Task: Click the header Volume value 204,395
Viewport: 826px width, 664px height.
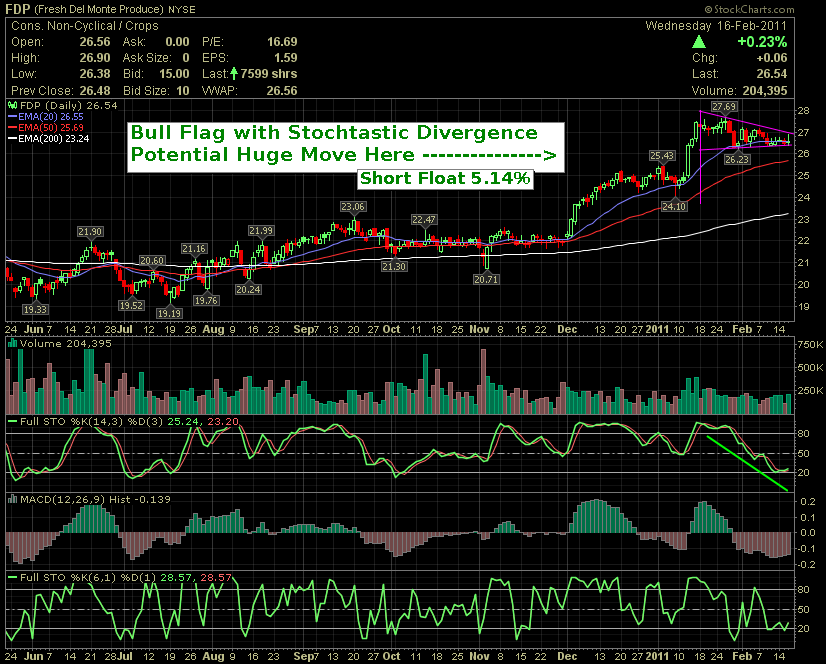Action: click(765, 91)
